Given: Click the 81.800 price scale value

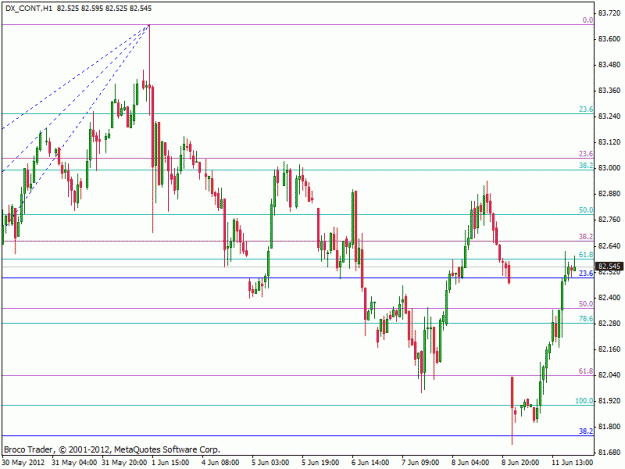Looking at the screenshot, I should tap(609, 426).
